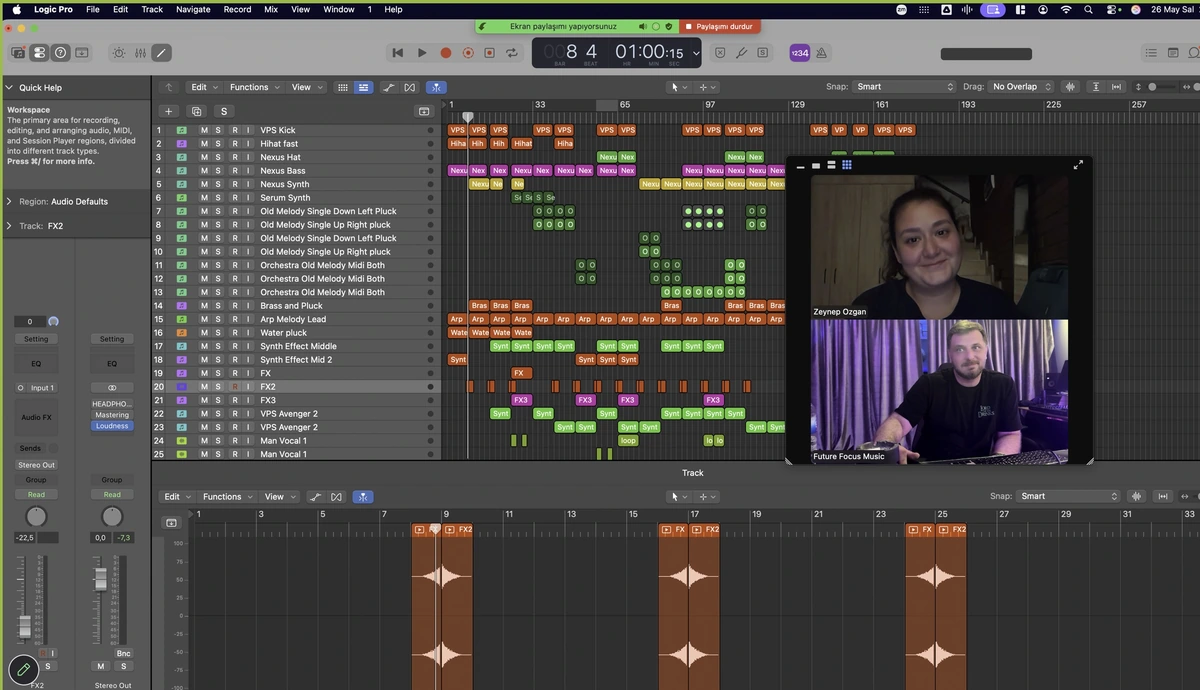The height and width of the screenshot is (690, 1200).
Task: Open the List Editors icon
Action: pos(1149,52)
